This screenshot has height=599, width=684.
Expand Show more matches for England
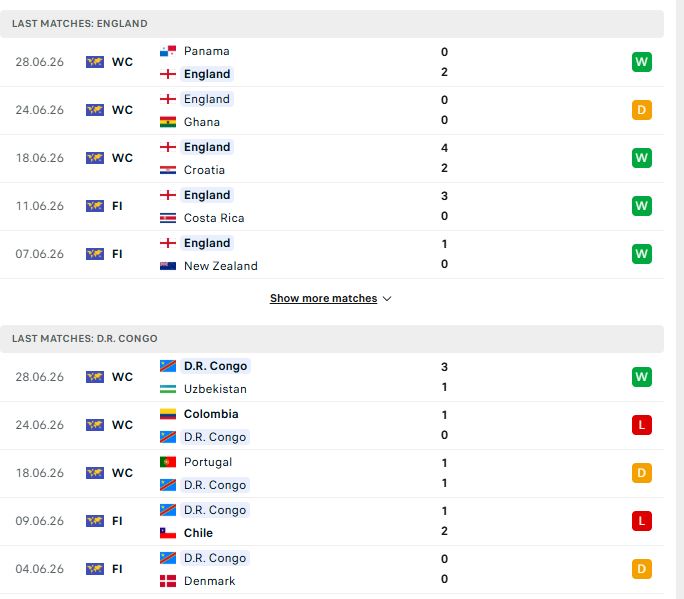[x=323, y=298]
